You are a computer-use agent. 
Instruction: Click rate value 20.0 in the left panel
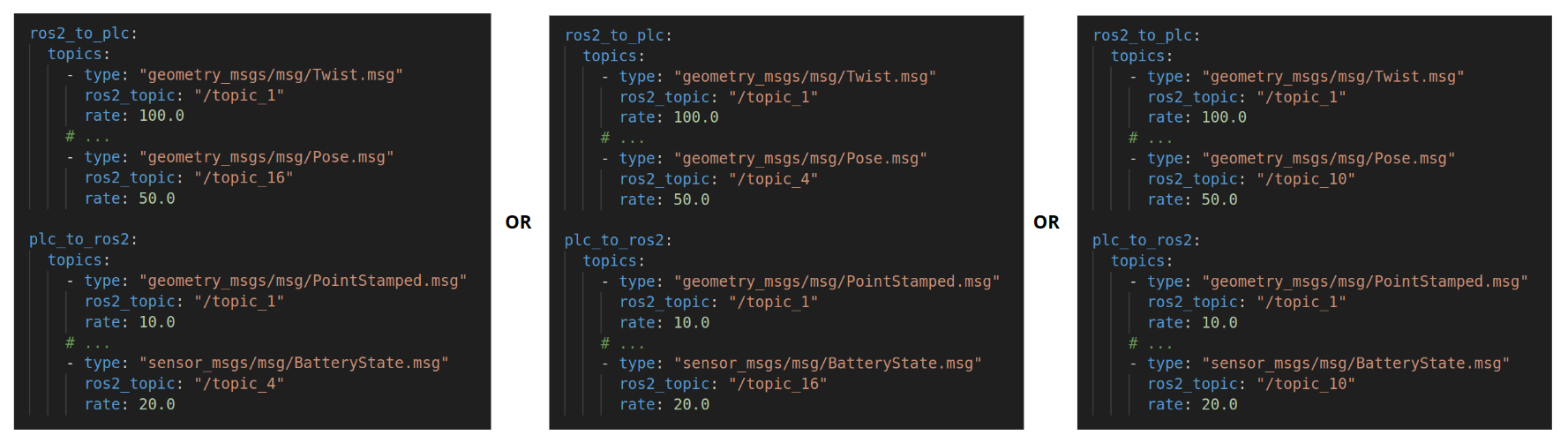(x=157, y=404)
